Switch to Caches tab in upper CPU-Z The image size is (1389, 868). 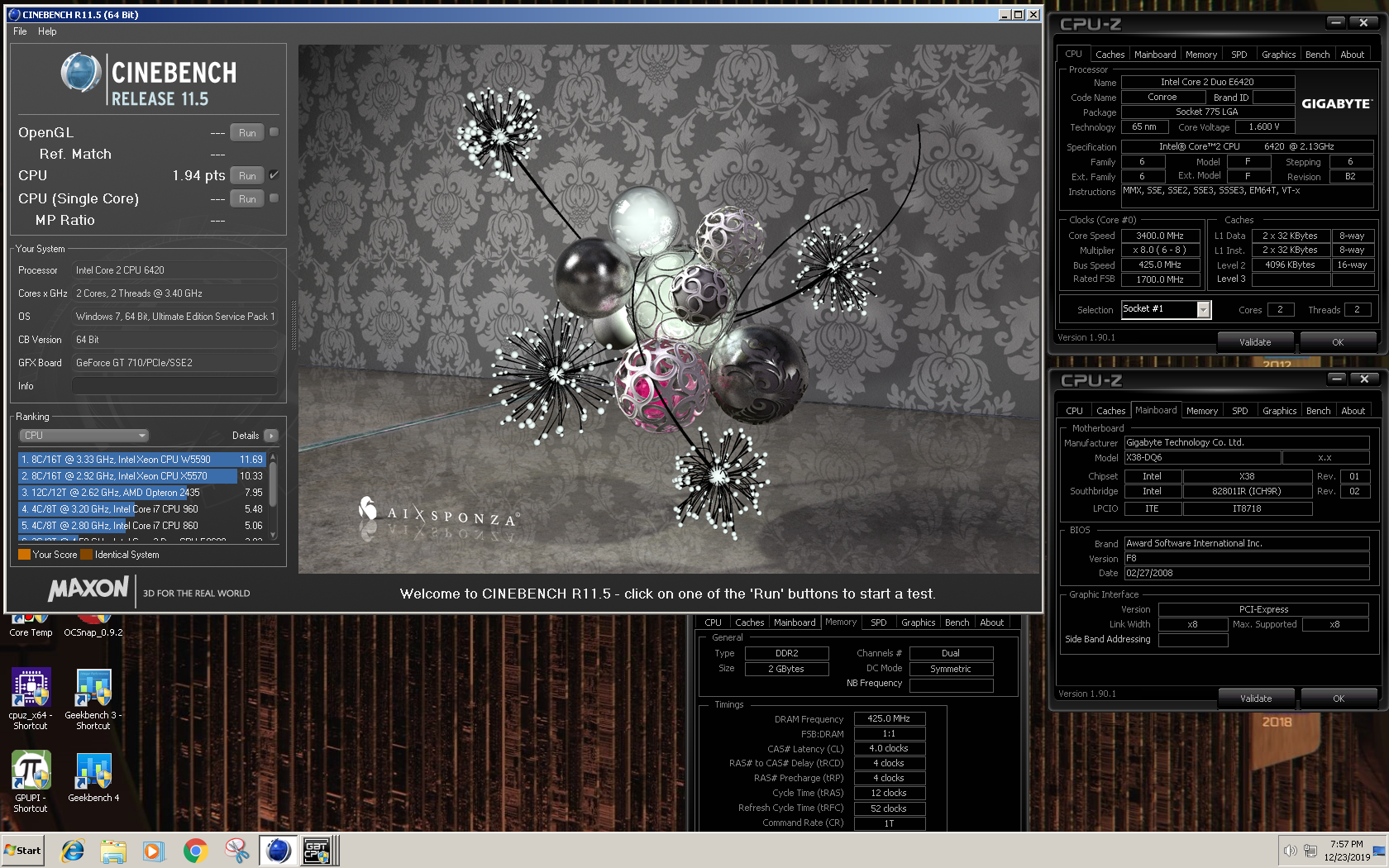pos(1110,55)
